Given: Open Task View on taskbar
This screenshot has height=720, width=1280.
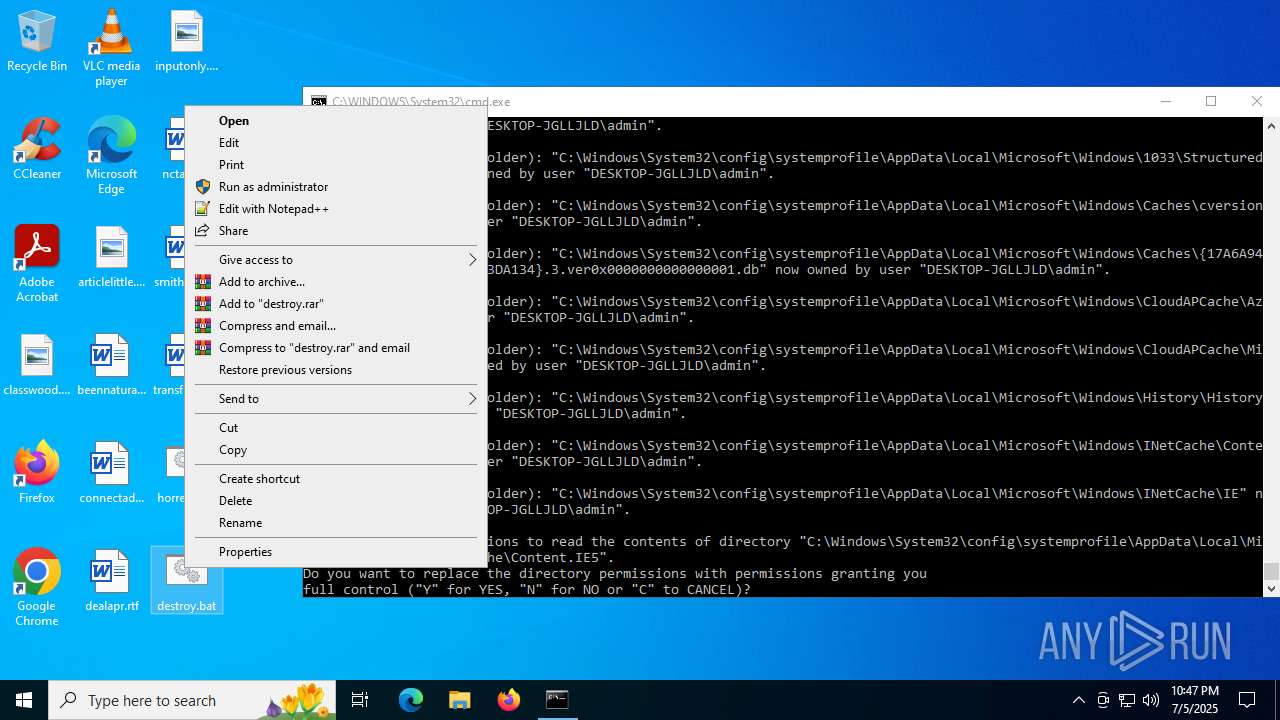Looking at the screenshot, I should coord(361,700).
